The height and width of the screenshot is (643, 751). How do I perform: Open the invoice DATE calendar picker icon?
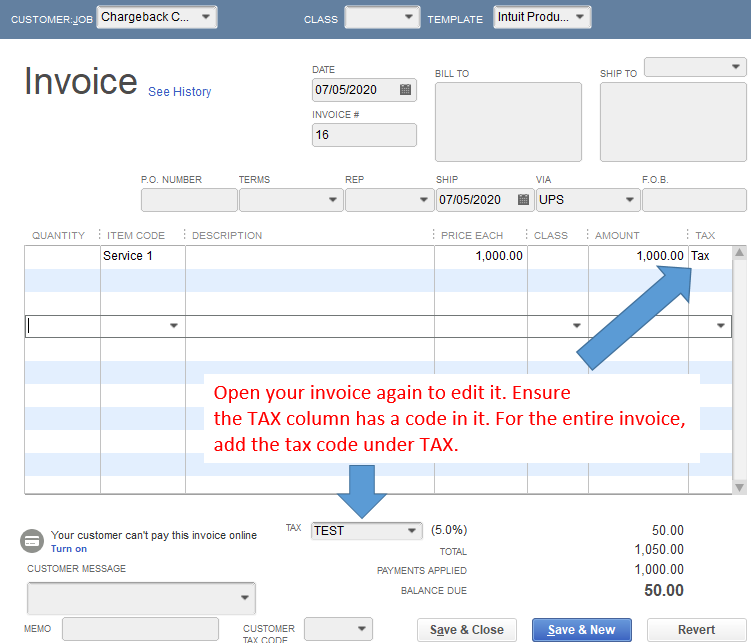(405, 90)
